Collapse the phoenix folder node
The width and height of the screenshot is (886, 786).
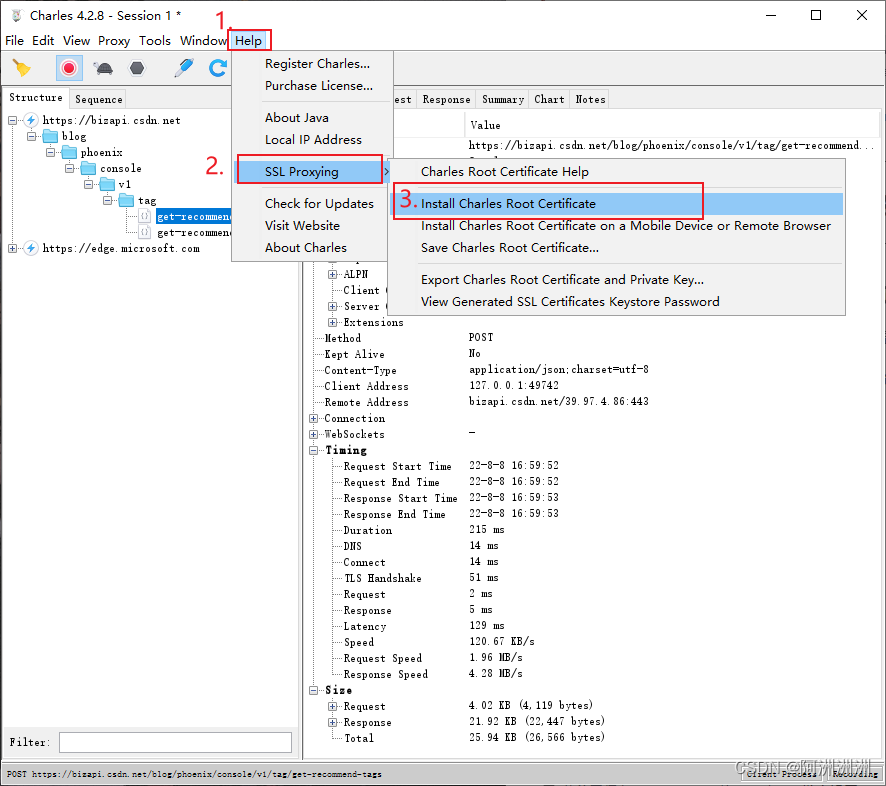pos(50,153)
